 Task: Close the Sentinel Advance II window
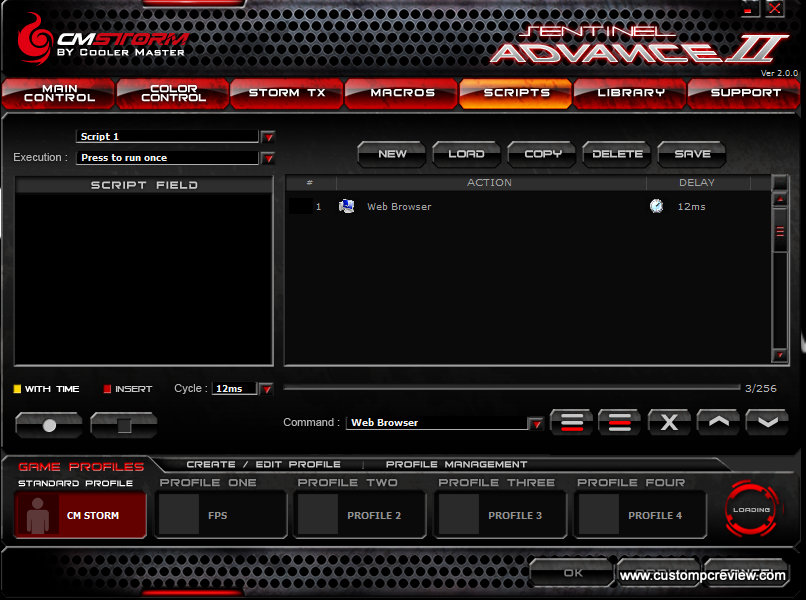775,9
